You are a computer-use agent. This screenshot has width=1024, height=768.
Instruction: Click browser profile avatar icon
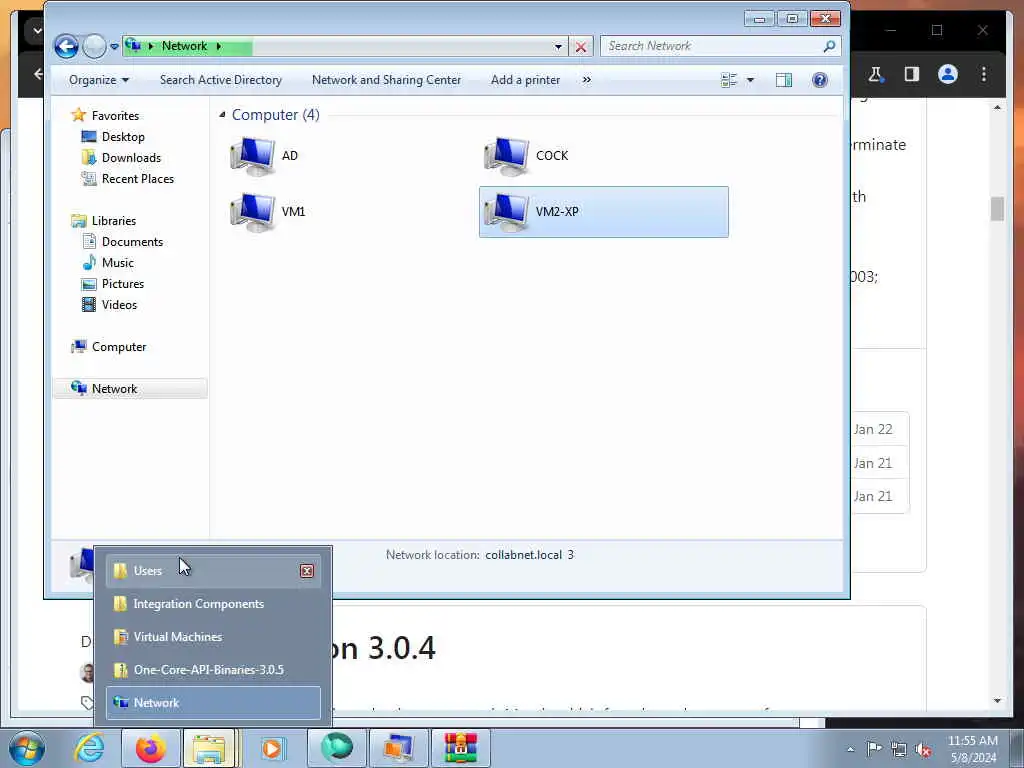coord(948,74)
